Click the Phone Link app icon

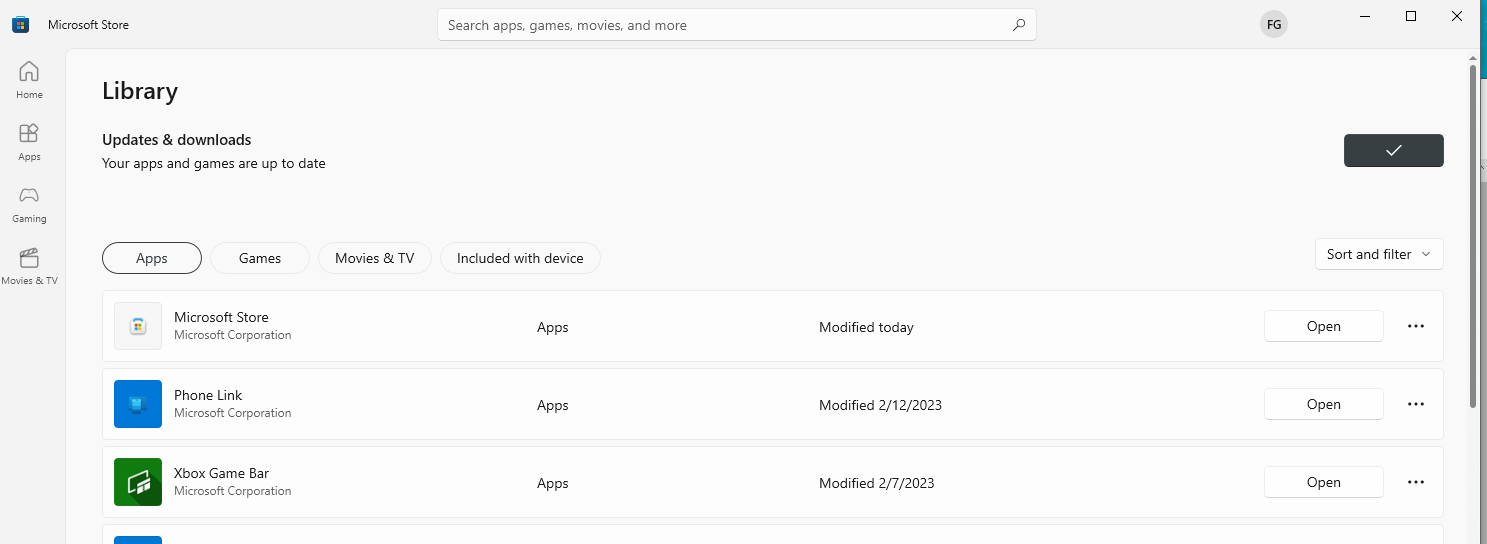pos(138,404)
